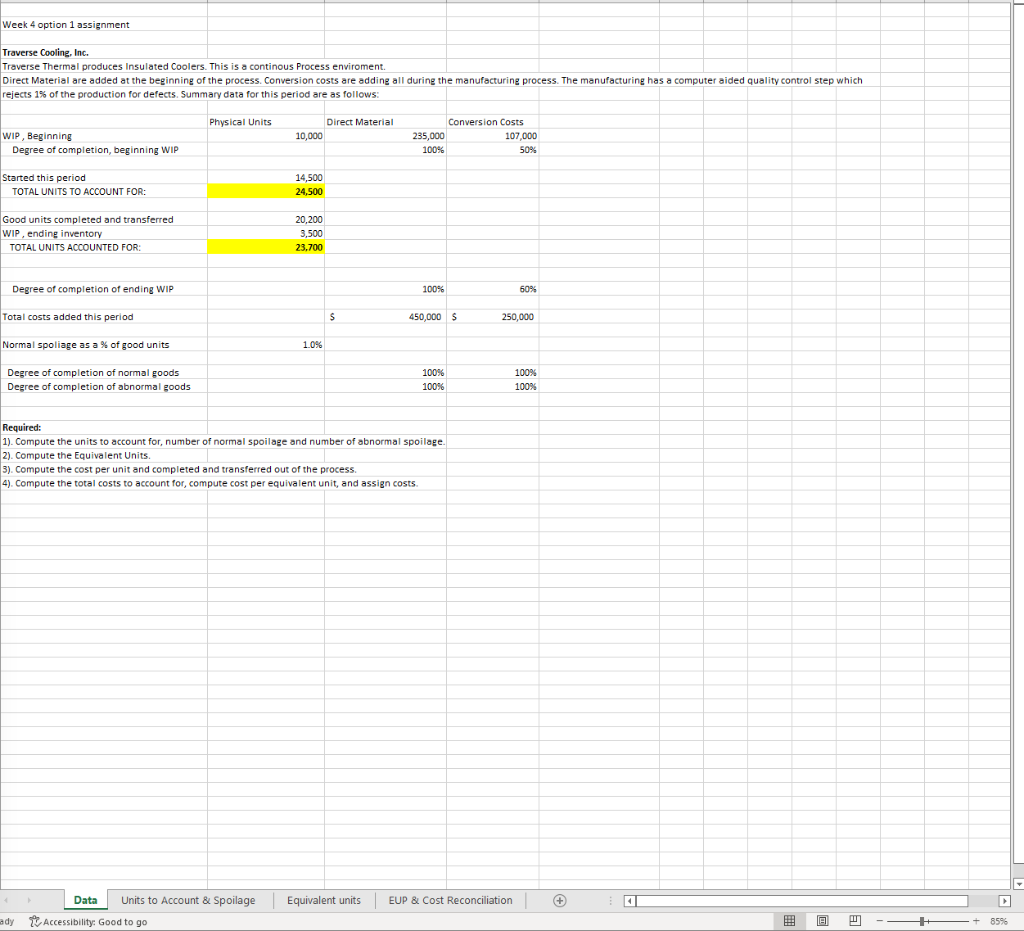Image resolution: width=1024 pixels, height=931 pixels.
Task: Click the horizontal scrollbar track
Action: 802,901
